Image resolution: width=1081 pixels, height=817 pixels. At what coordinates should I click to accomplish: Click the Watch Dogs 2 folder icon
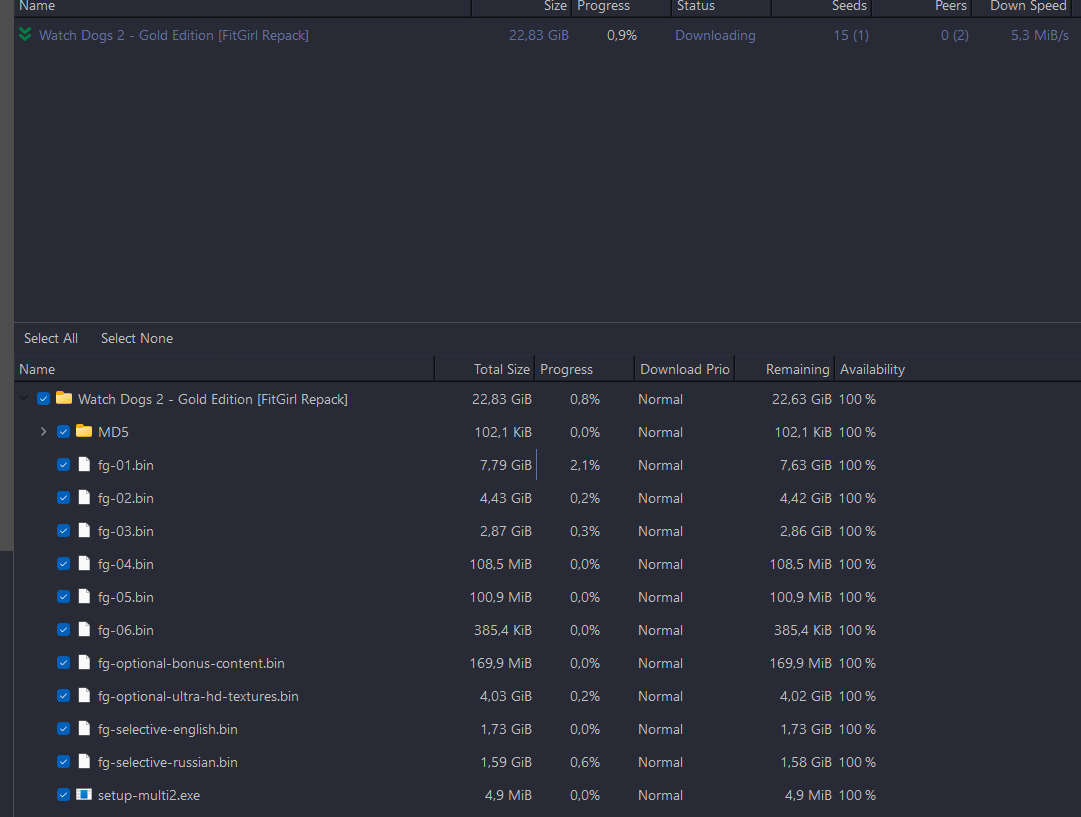coord(64,398)
